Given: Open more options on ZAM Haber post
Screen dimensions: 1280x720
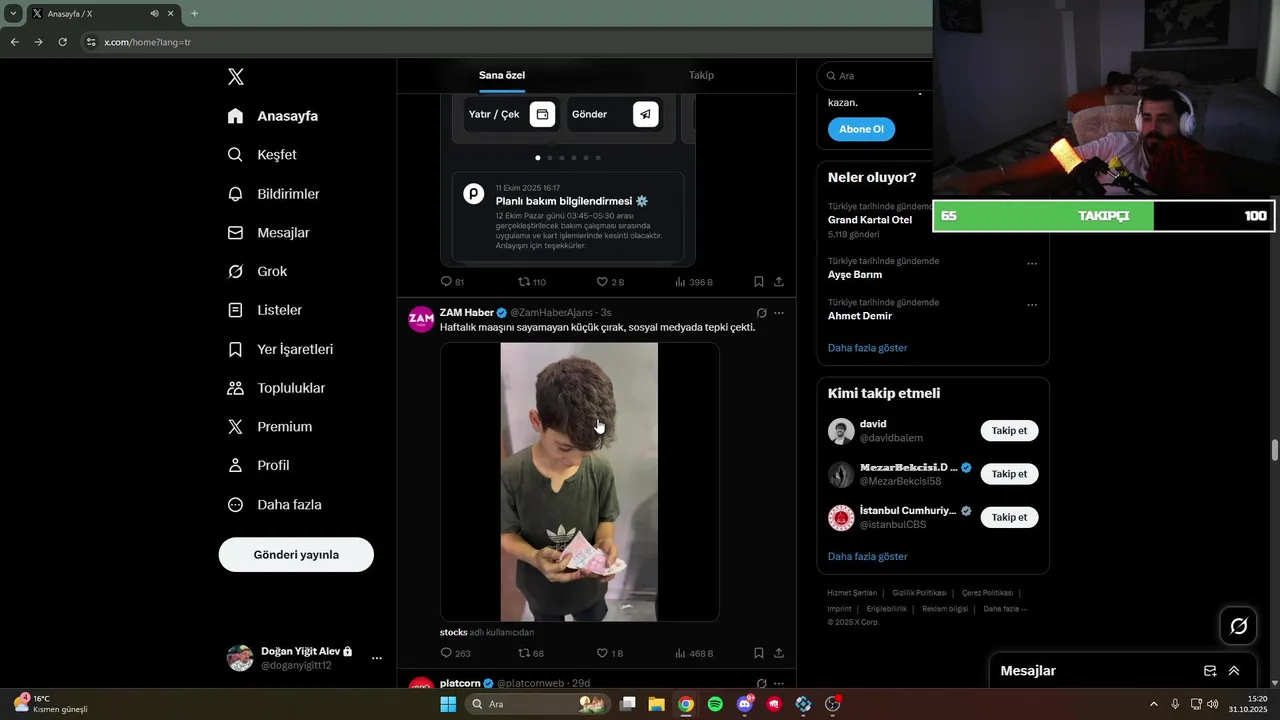Looking at the screenshot, I should (x=779, y=313).
